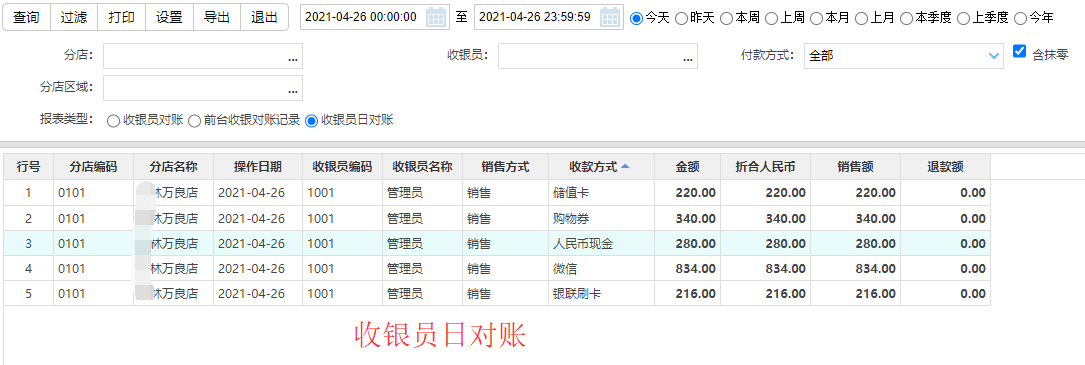Select the 储值卡 payment row cell

coord(601,193)
